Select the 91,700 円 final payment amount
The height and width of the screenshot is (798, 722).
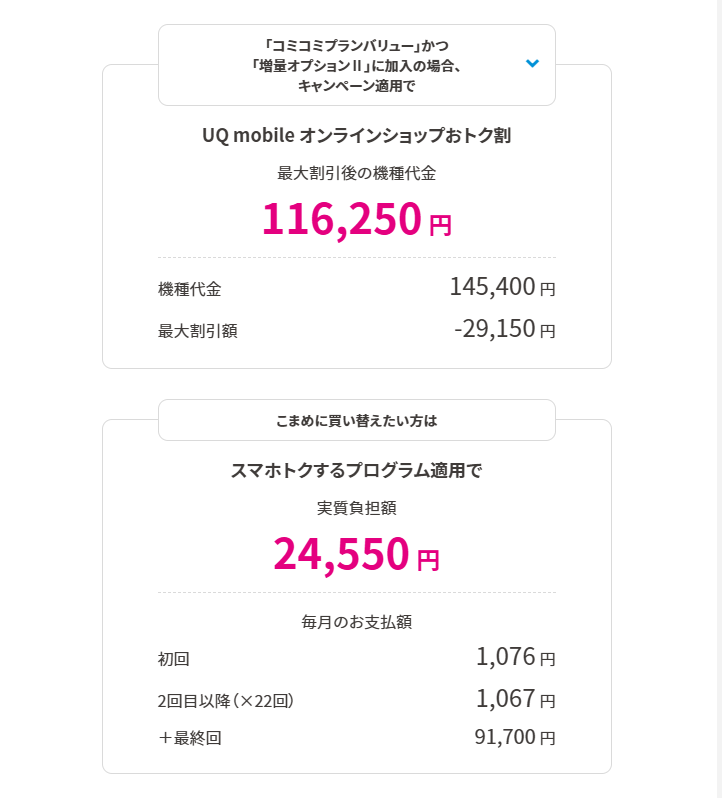[x=514, y=738]
